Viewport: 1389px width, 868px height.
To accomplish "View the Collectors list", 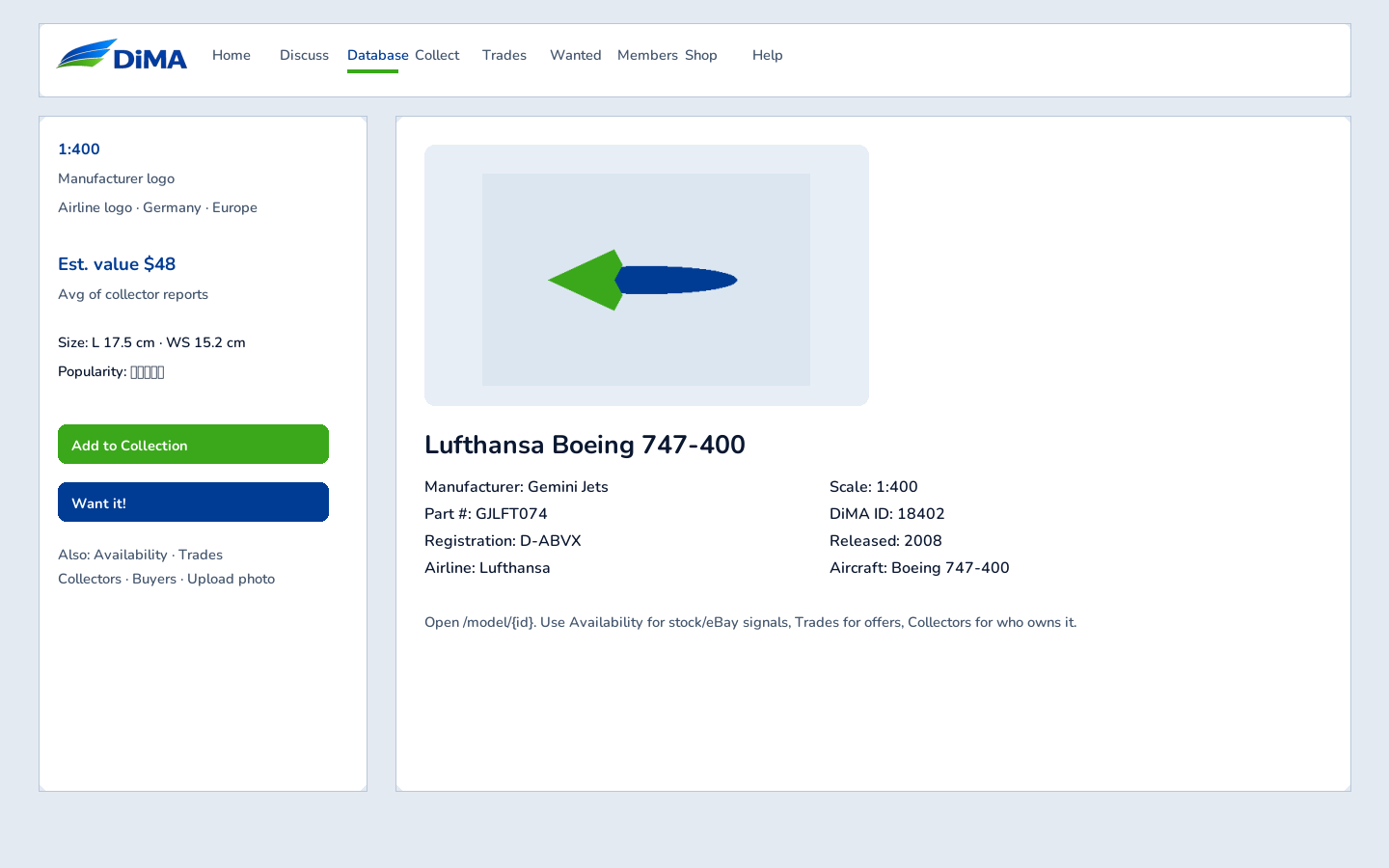I will click(90, 579).
